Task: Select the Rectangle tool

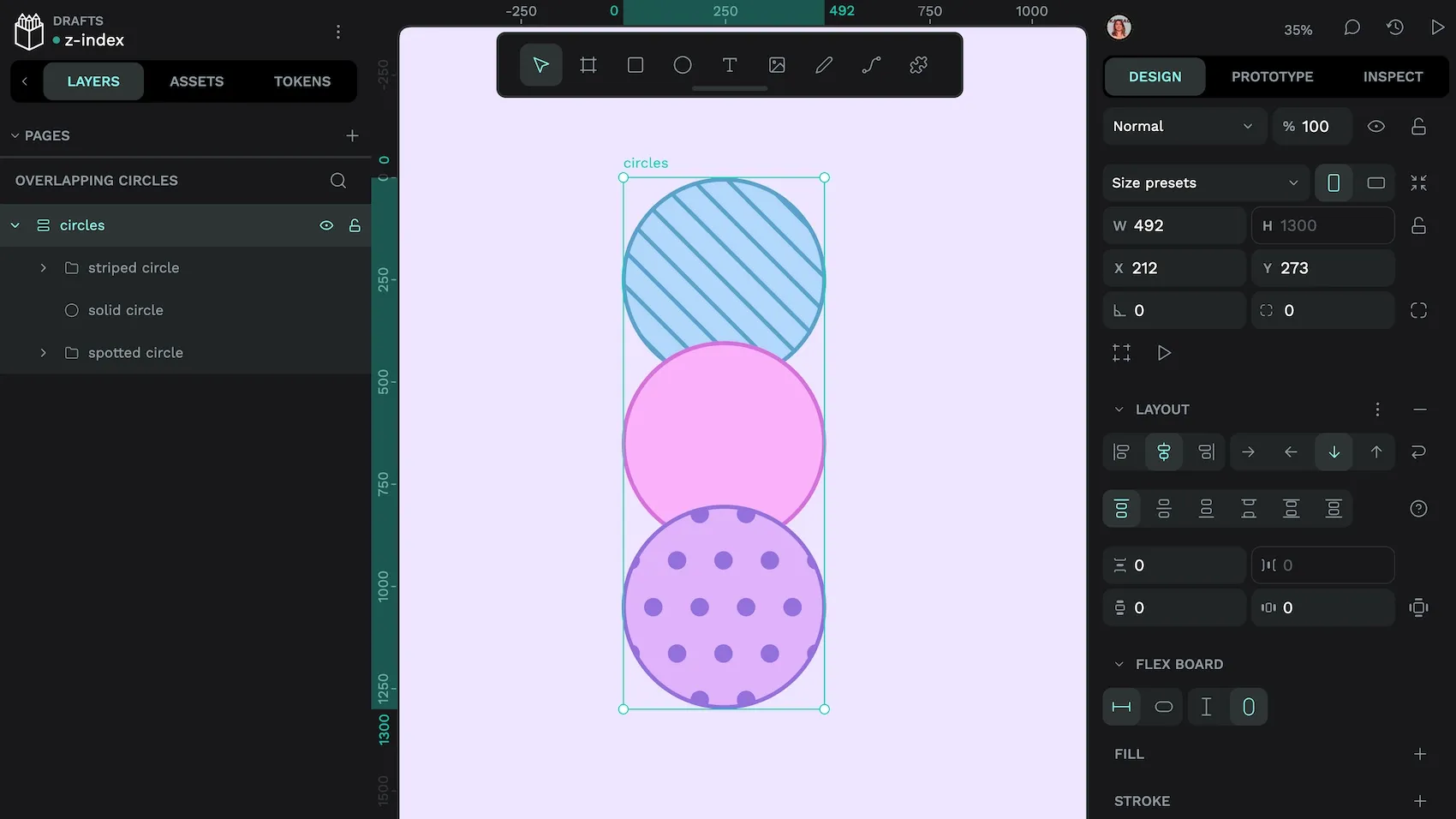Action: pyautogui.click(x=635, y=65)
